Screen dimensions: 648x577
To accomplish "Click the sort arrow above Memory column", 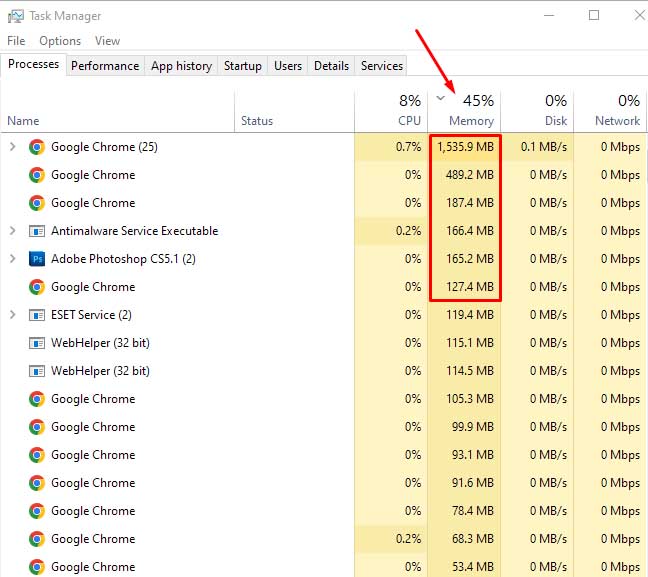I will 441,98.
